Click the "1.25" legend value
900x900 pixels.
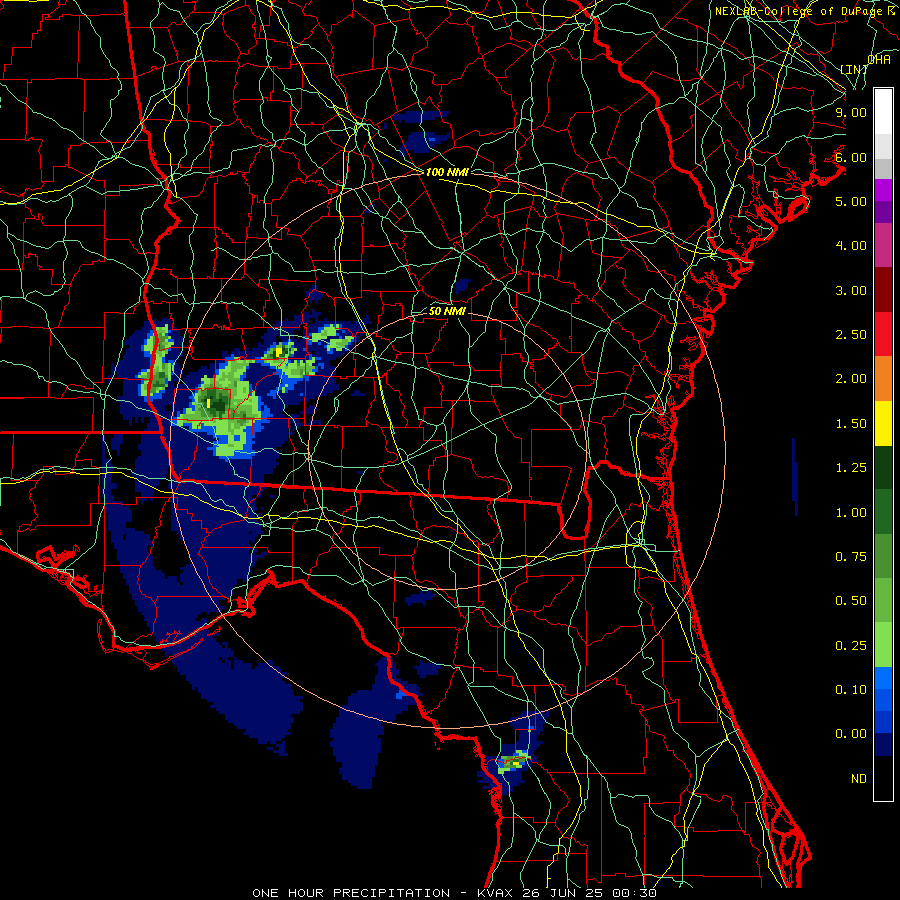(x=851, y=468)
